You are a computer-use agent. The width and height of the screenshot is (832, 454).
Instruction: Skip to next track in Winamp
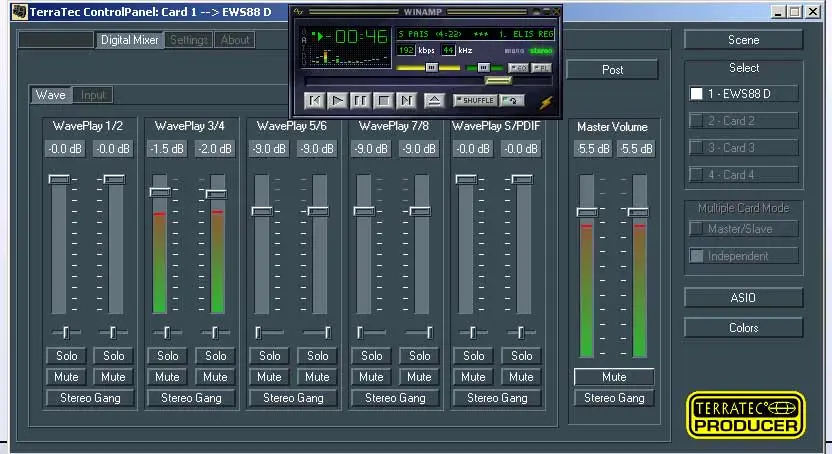coord(406,100)
